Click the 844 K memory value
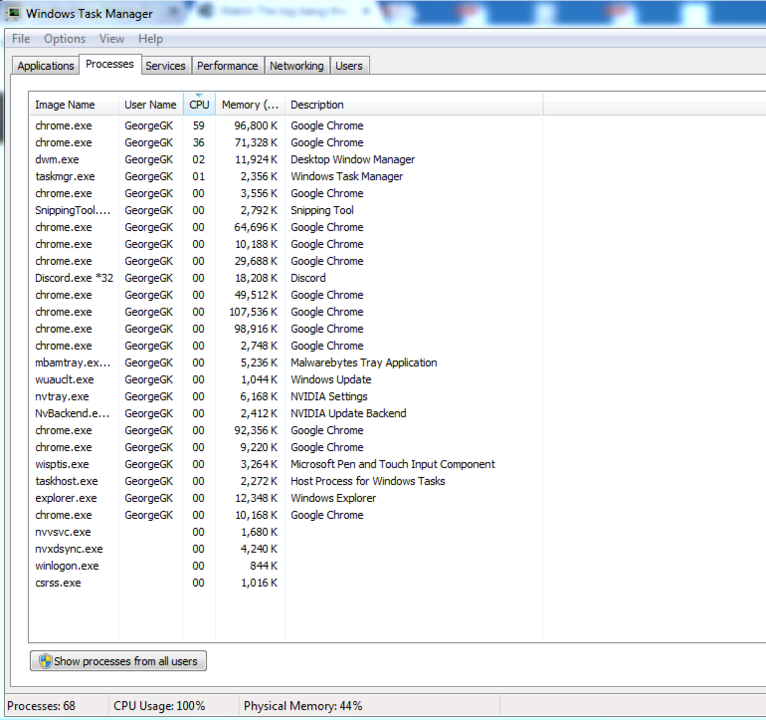Image resolution: width=766 pixels, height=720 pixels. click(x=263, y=566)
